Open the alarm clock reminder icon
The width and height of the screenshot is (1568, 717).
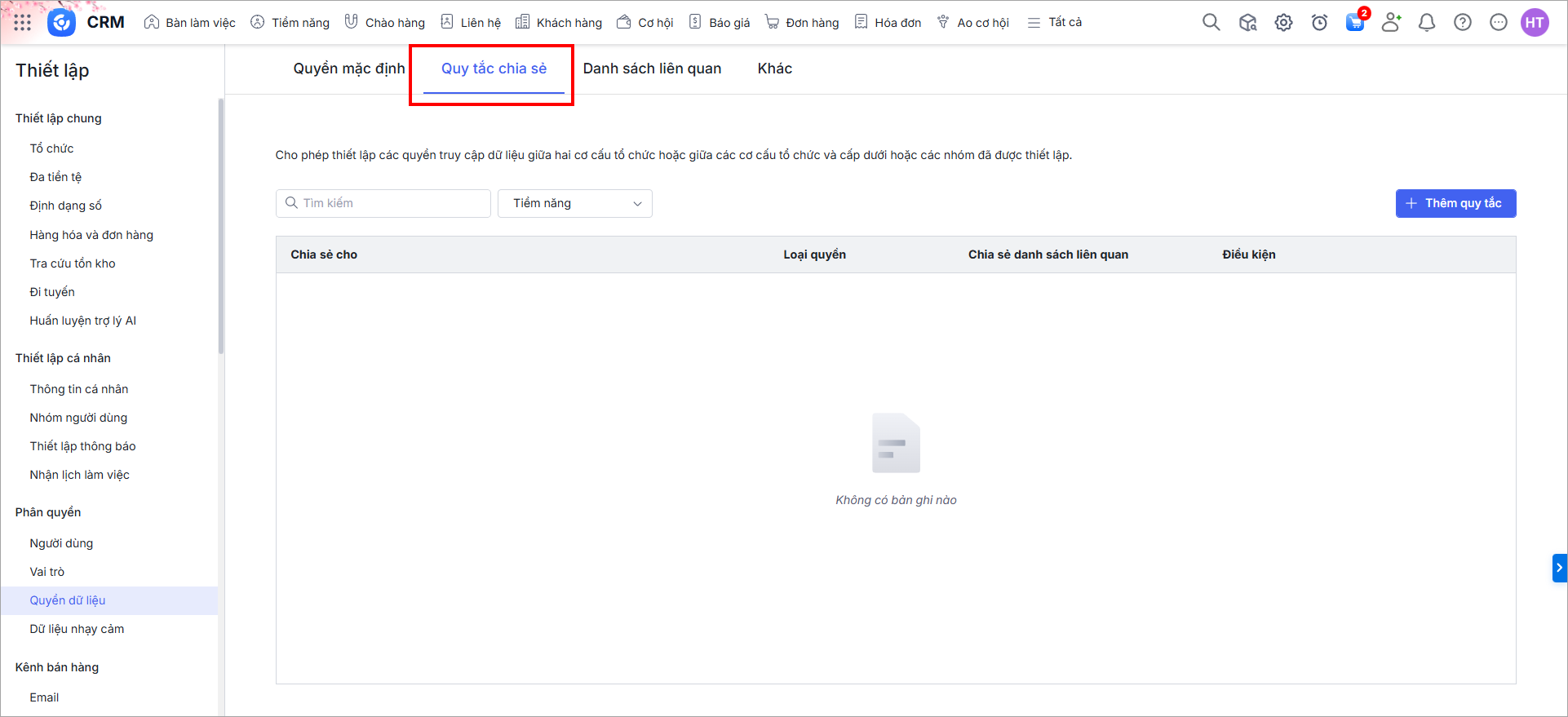point(1319,23)
